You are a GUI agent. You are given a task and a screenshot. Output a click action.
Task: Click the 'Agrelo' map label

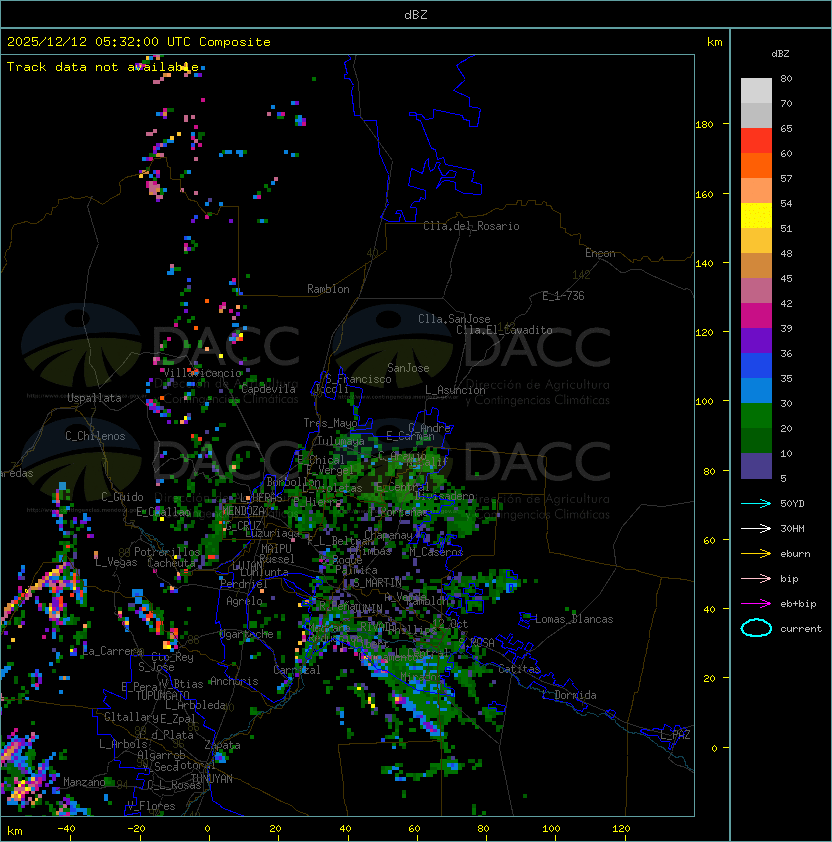[x=244, y=601]
